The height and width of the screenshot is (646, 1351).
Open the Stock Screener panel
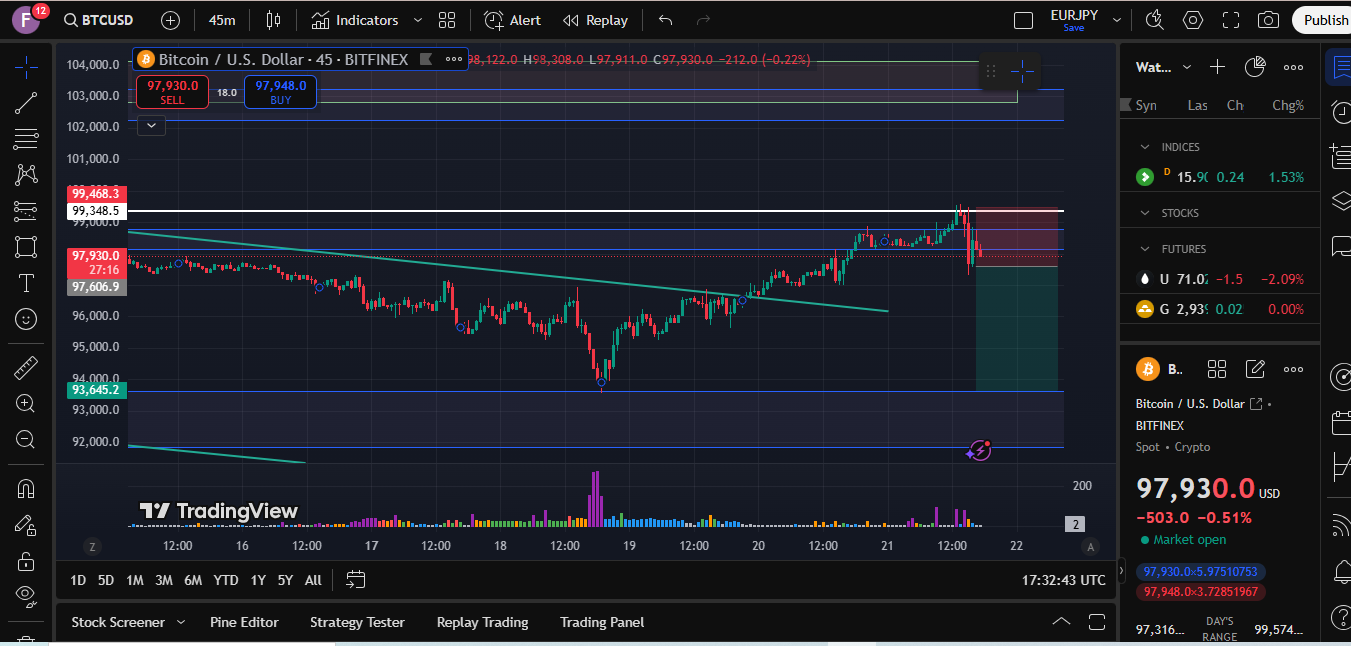click(118, 622)
